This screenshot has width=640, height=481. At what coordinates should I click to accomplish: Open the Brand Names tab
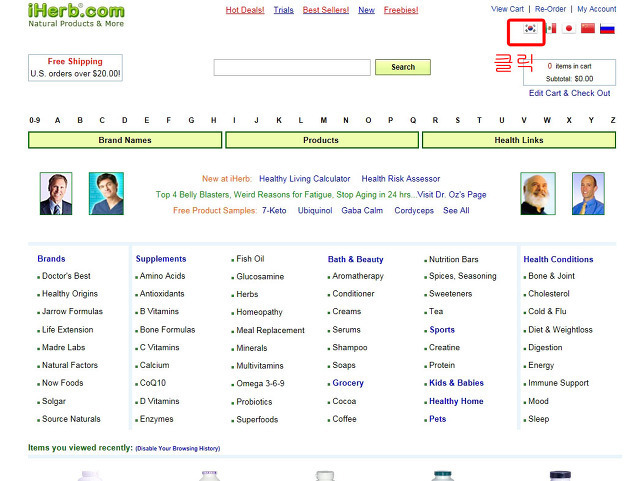(125, 140)
